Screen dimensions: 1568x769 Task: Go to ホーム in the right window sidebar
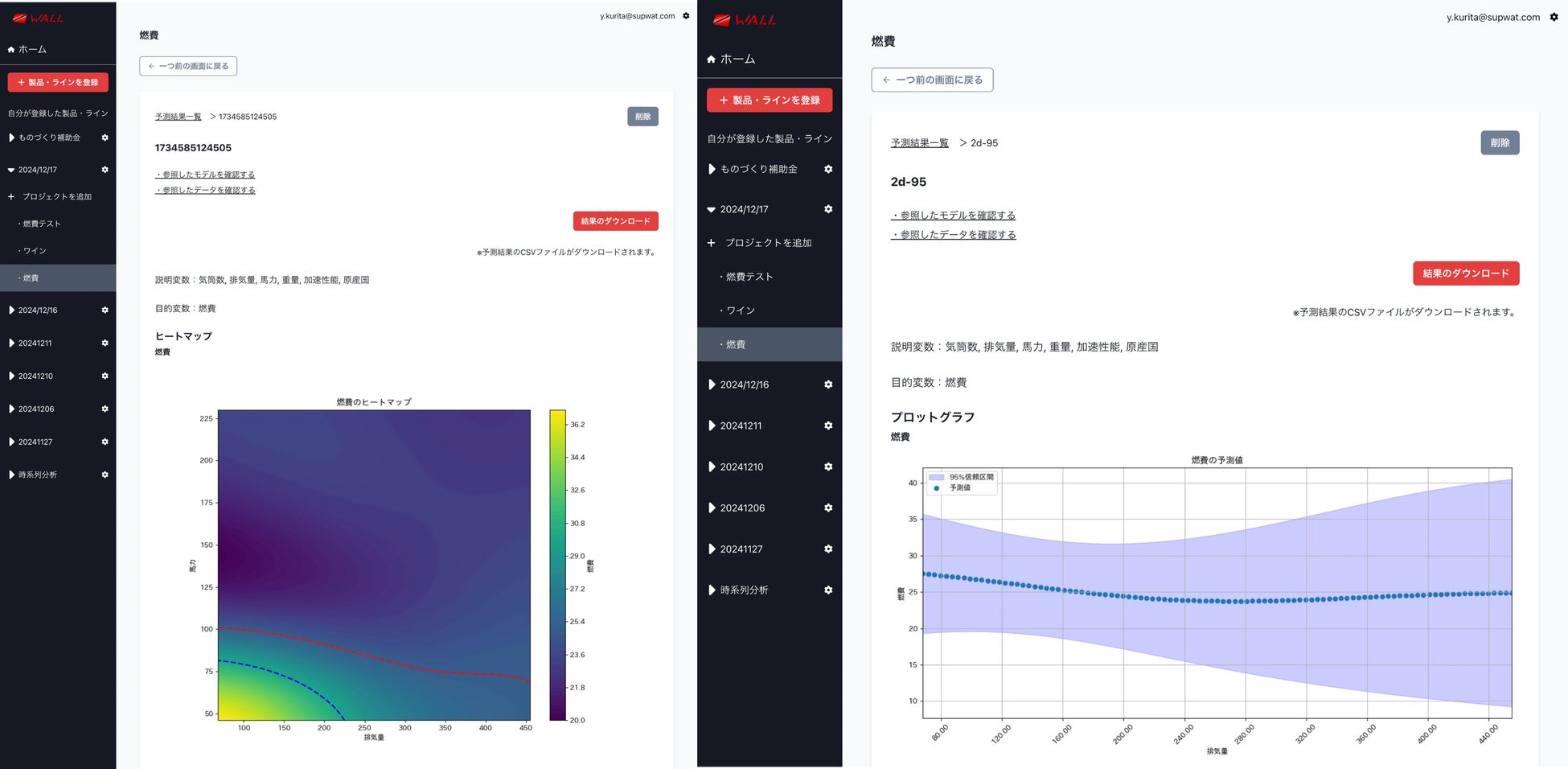pos(731,59)
